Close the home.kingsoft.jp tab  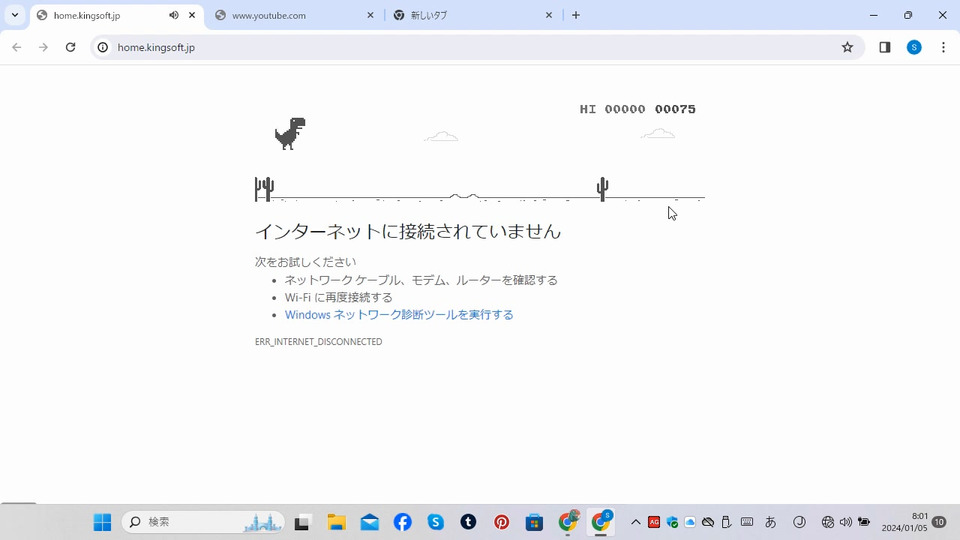tap(192, 15)
